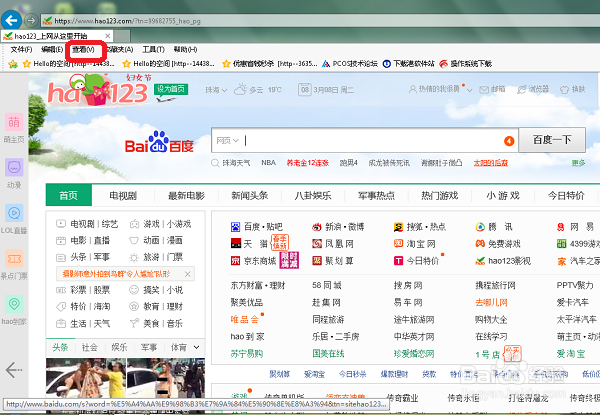The width and height of the screenshot is (600, 415).
Task: Open 操作系统下载 bookmark
Action: click(465, 63)
